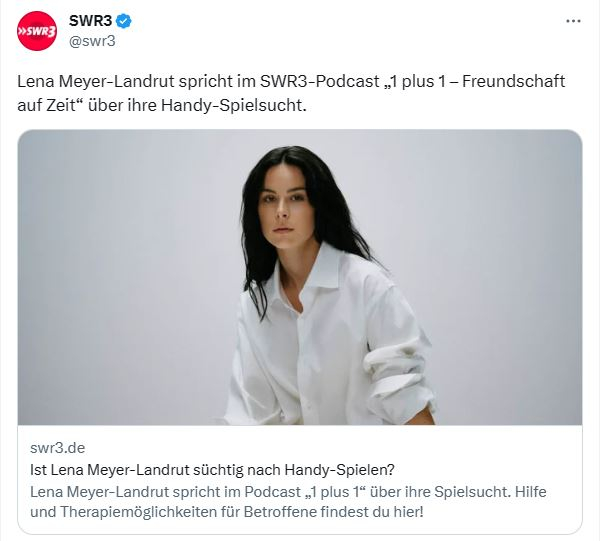
Task: Click the swr3.de domain label
Action: pyautogui.click(x=58, y=448)
